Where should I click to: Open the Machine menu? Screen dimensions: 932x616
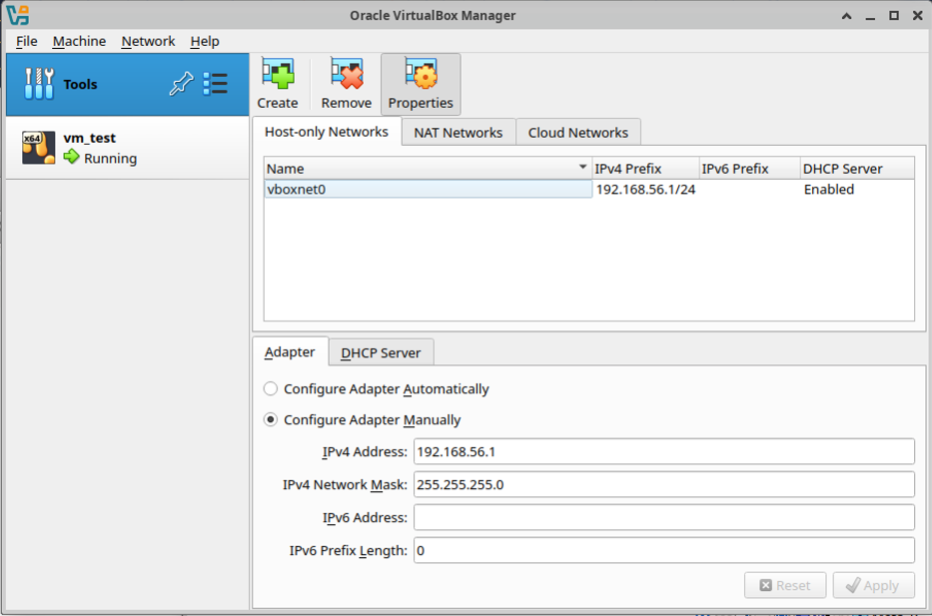(79, 41)
